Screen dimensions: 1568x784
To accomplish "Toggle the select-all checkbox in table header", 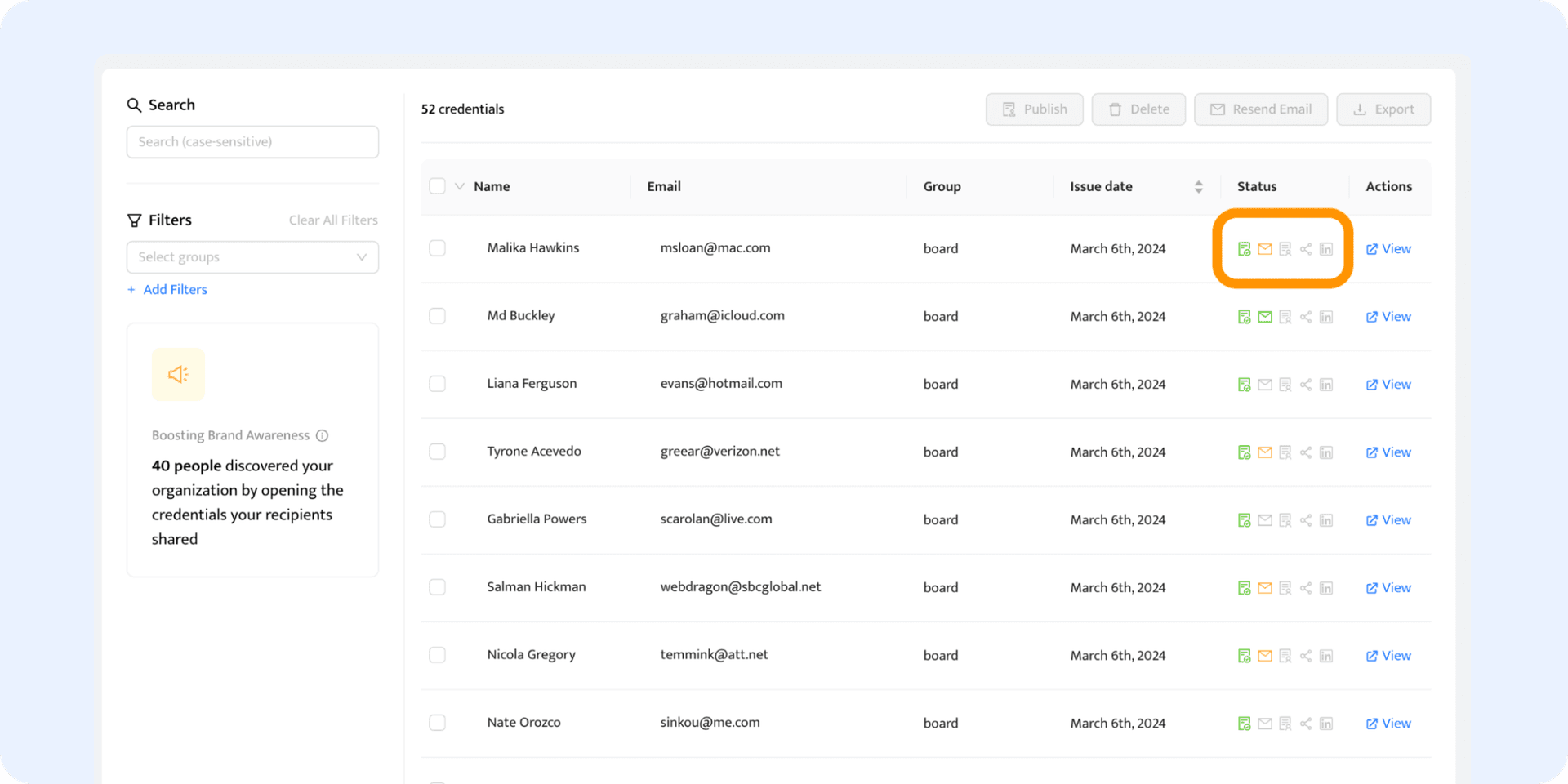I will click(x=438, y=186).
